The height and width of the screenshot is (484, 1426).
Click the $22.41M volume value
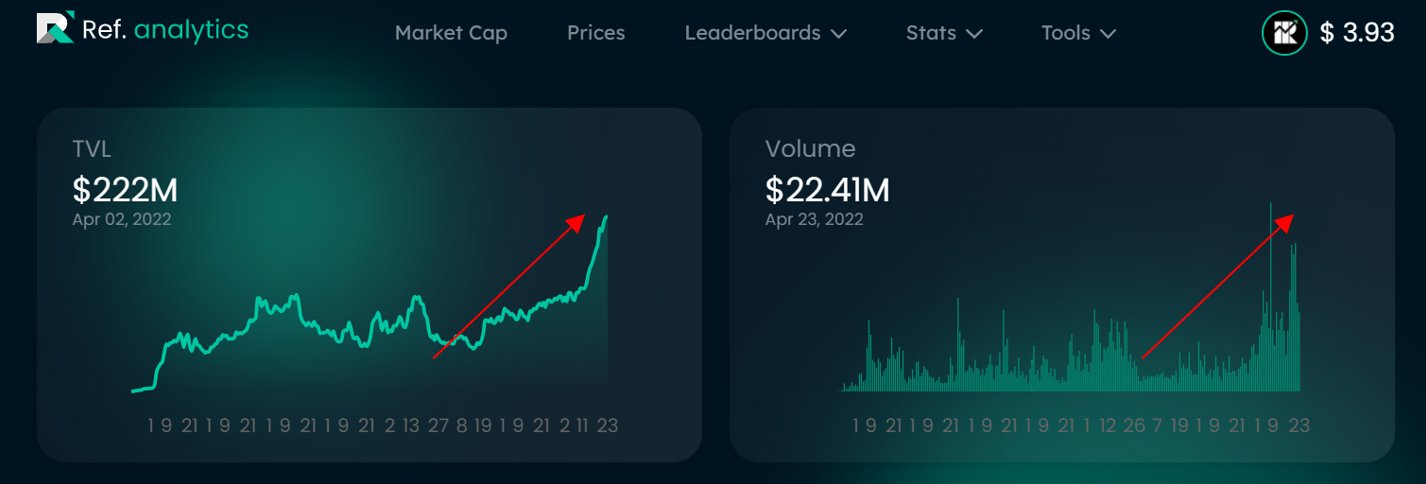pyautogui.click(x=827, y=189)
